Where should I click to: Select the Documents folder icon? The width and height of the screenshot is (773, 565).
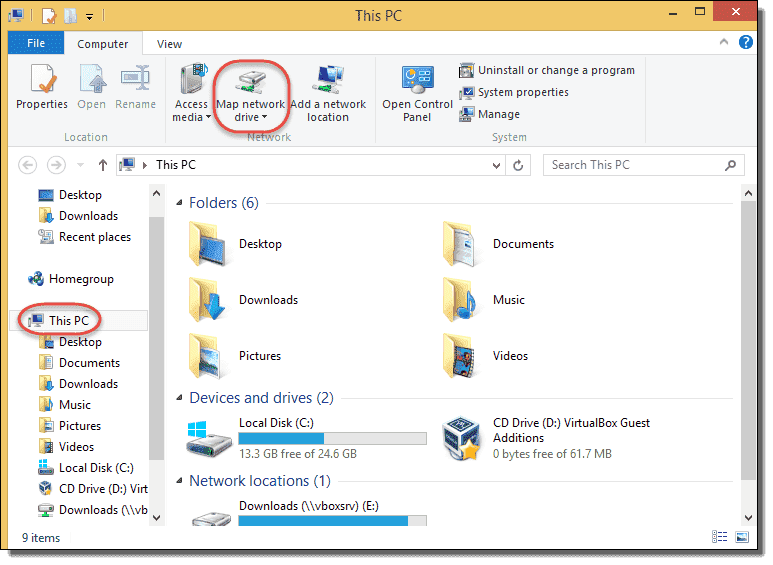[x=459, y=244]
